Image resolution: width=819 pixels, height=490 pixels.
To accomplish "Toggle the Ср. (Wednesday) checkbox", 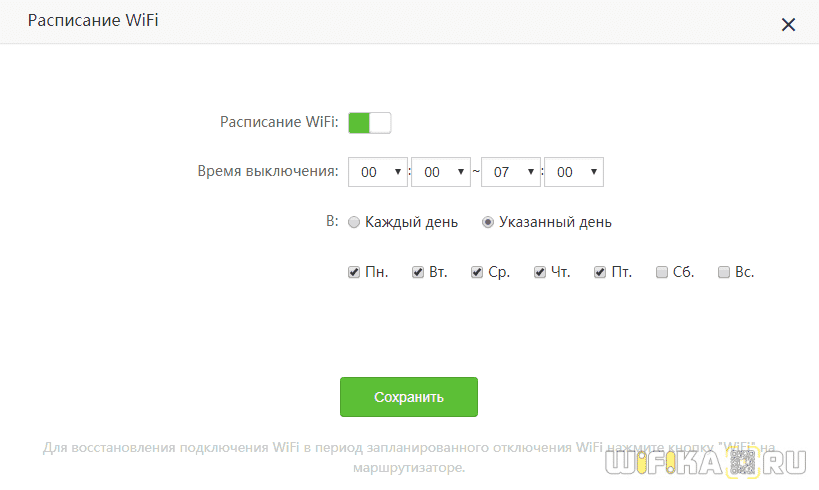I will tap(477, 272).
